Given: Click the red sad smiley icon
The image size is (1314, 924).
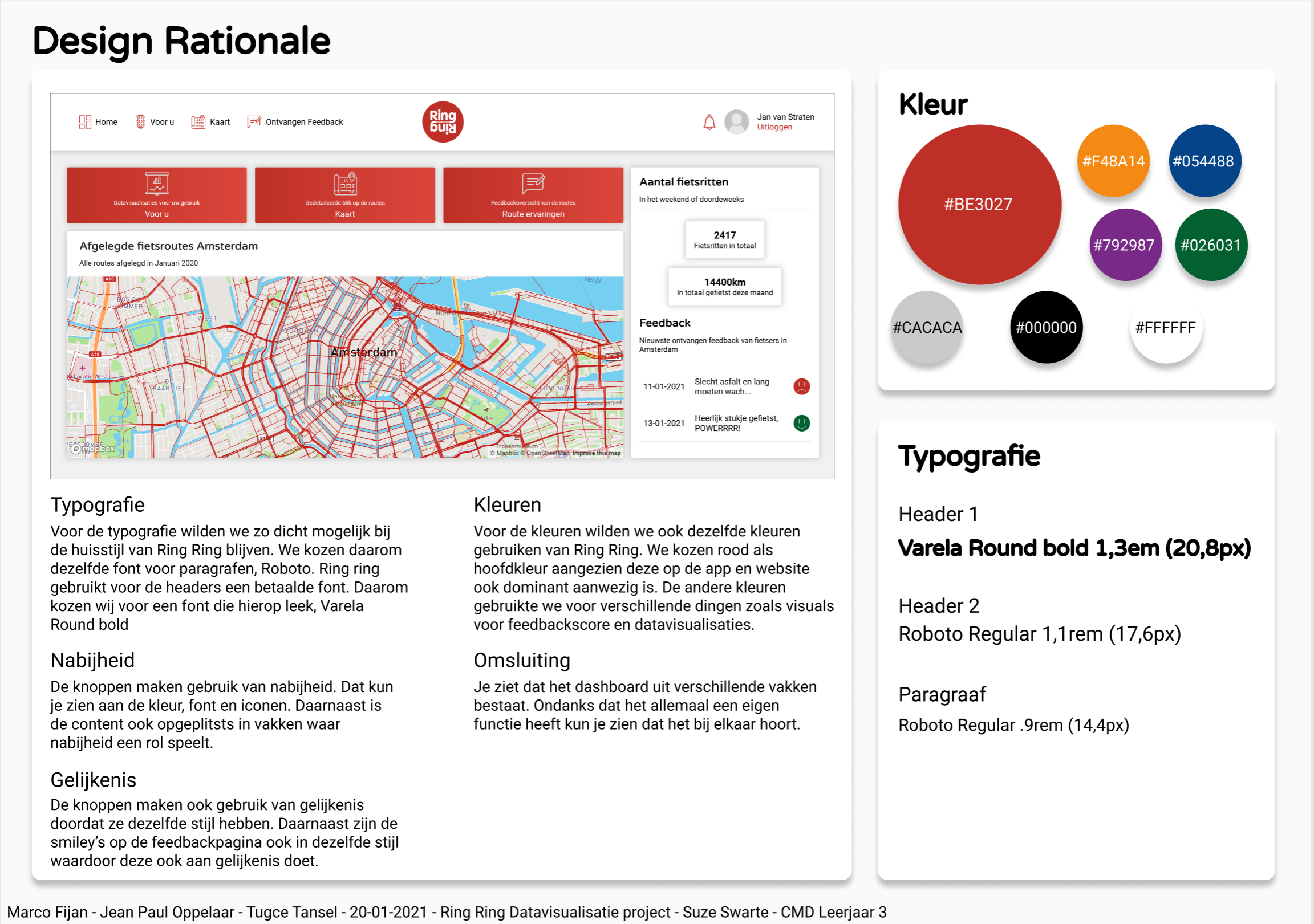Looking at the screenshot, I should pyautogui.click(x=801, y=387).
